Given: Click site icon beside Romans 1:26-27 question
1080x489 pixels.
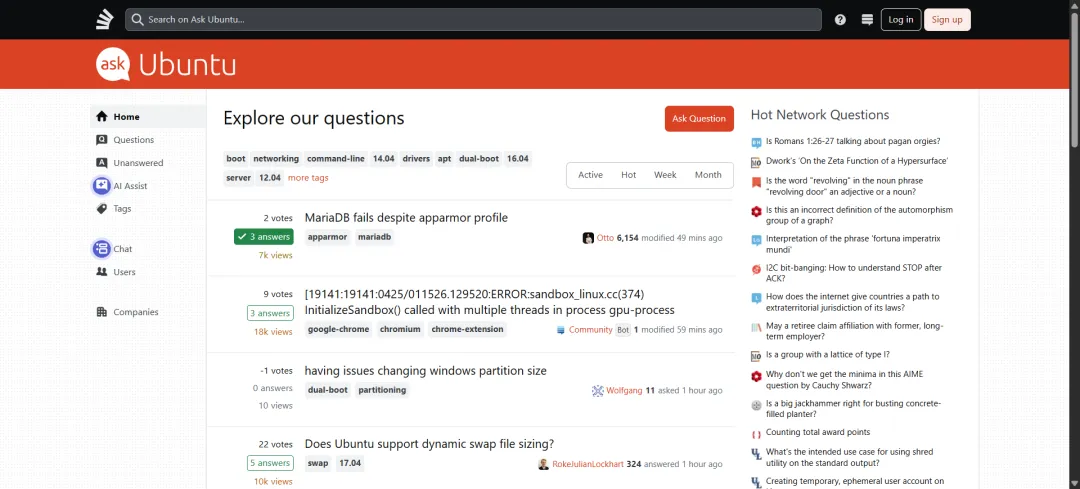Looking at the screenshot, I should (x=756, y=143).
